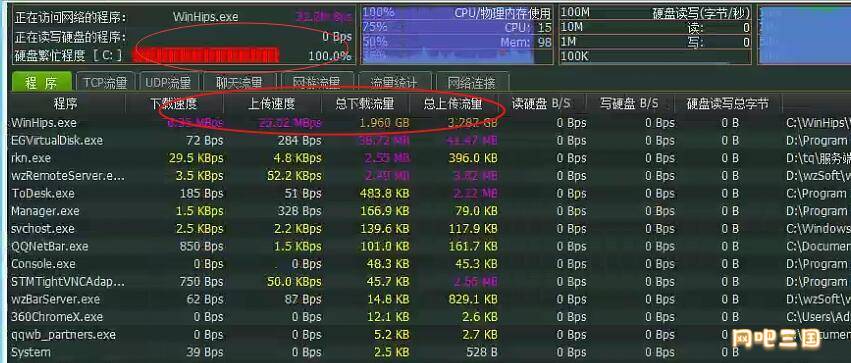This screenshot has width=851, height=363.
Task: Click the 50.0 KBps upload speed value
Action: tap(294, 282)
